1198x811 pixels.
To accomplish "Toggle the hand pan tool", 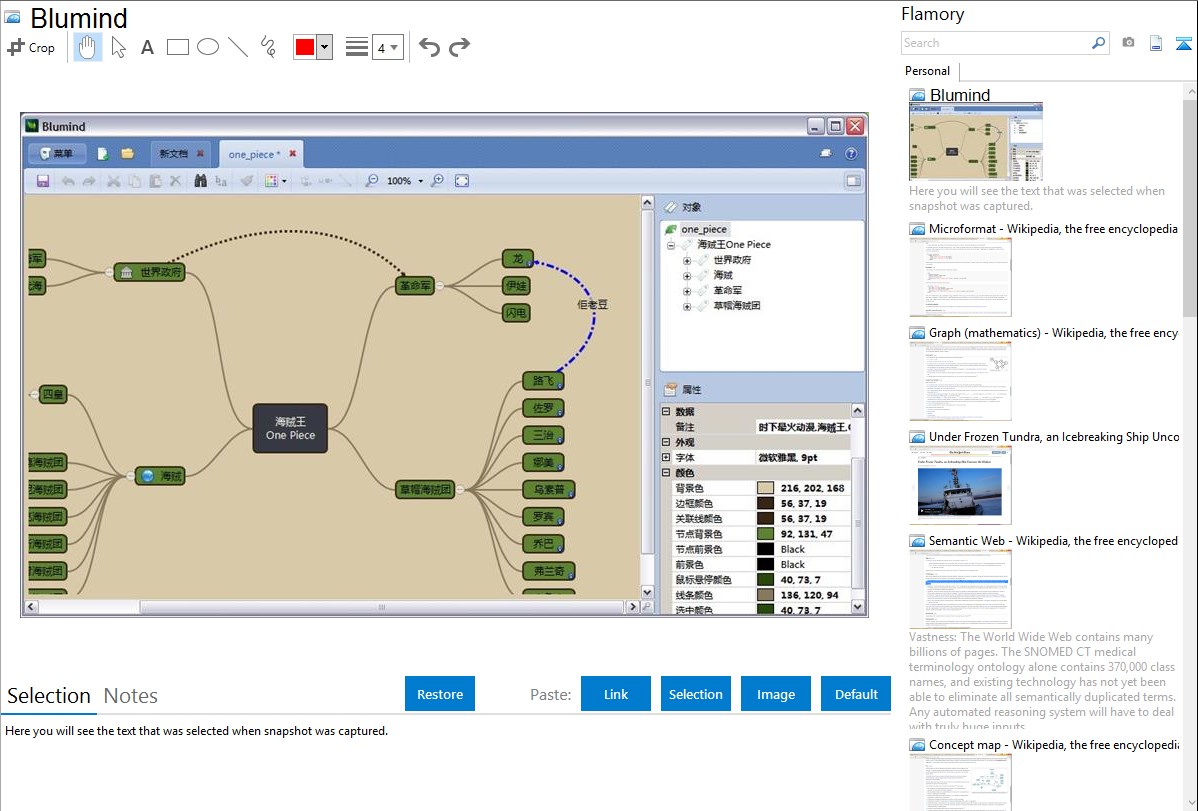I will (x=88, y=47).
